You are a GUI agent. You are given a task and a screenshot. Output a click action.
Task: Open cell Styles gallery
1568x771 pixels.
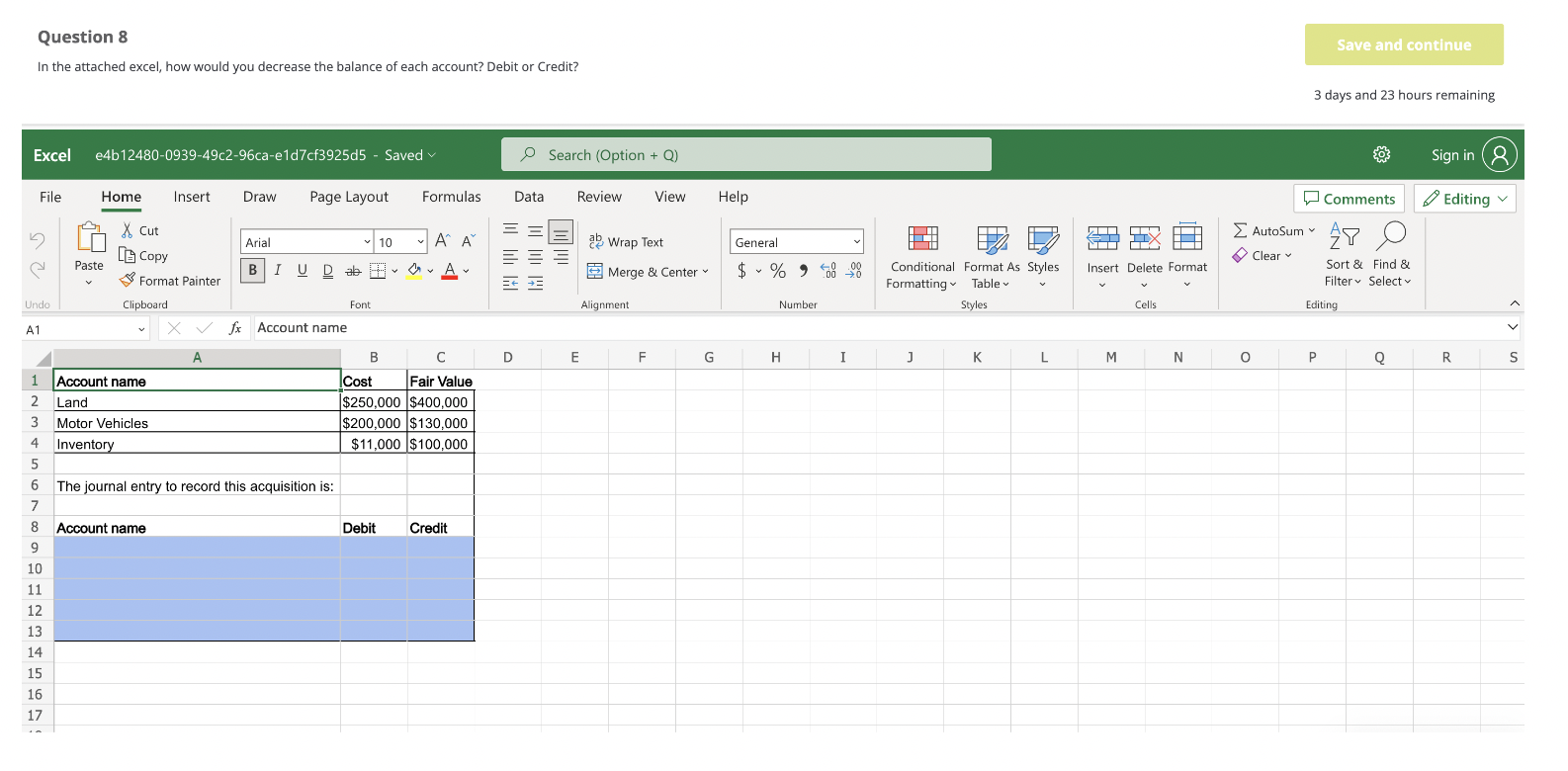click(1043, 256)
